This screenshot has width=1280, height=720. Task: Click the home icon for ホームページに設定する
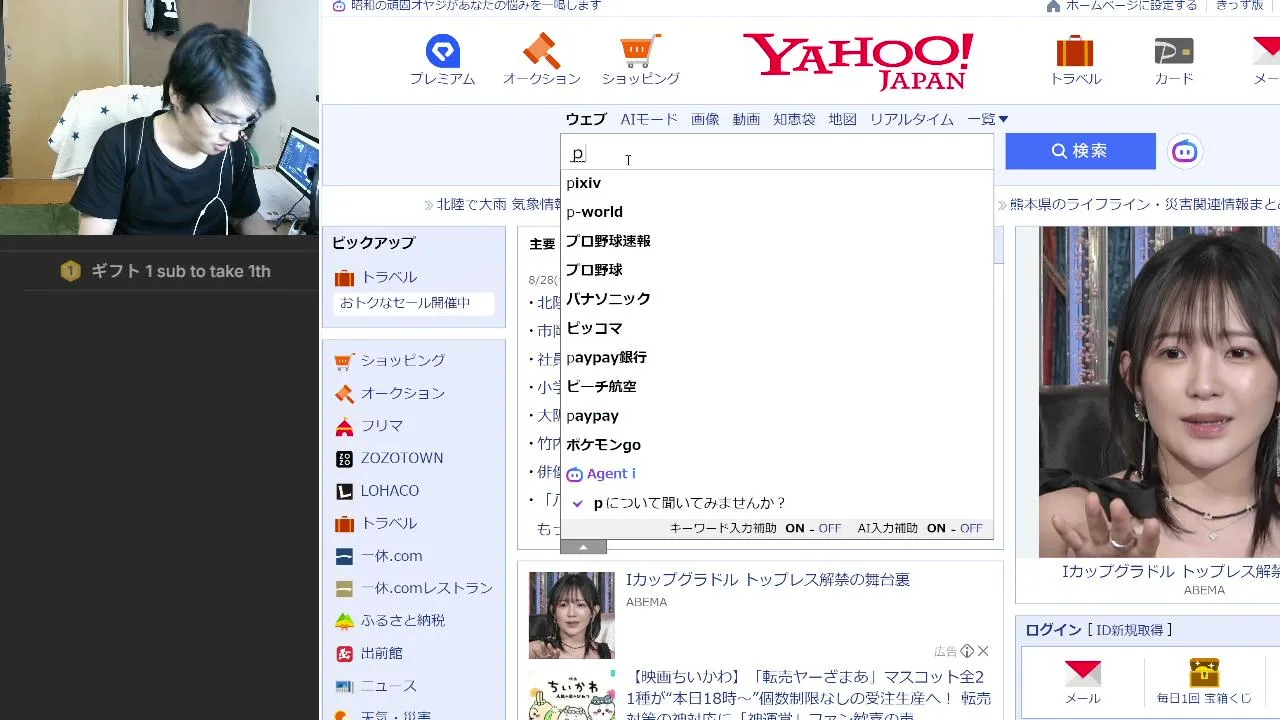pyautogui.click(x=1053, y=6)
